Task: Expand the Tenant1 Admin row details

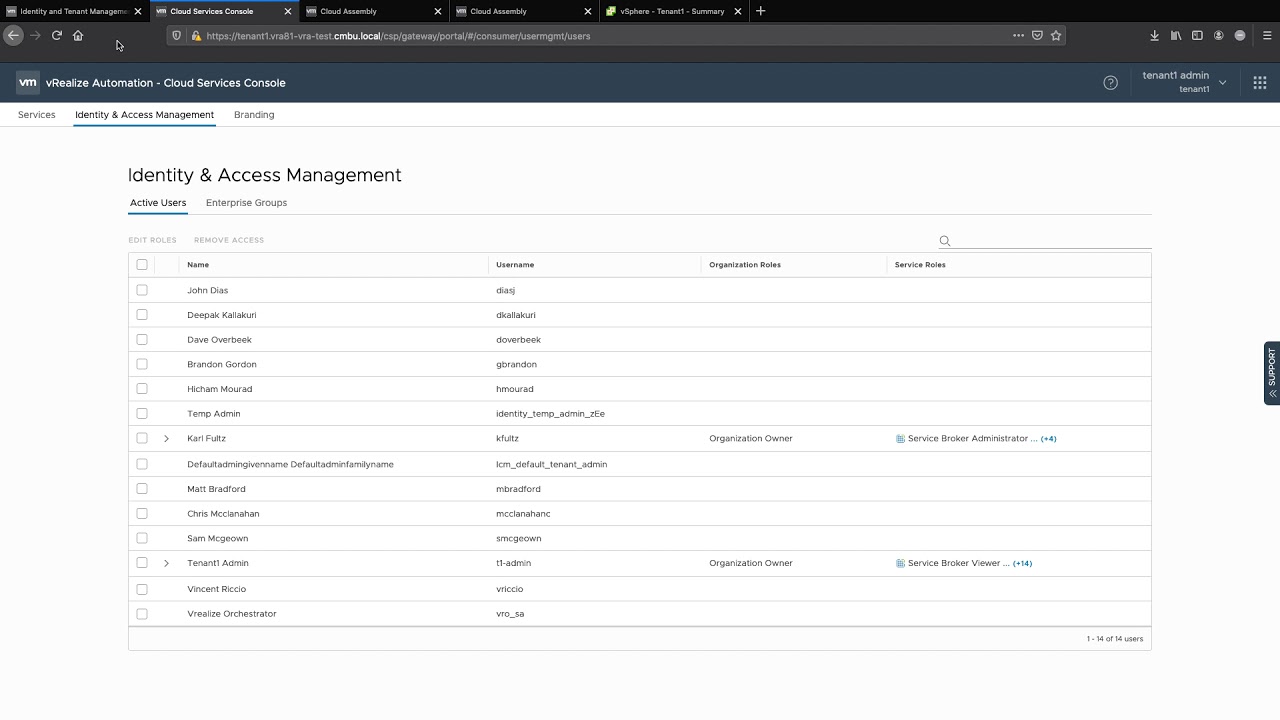Action: click(166, 563)
